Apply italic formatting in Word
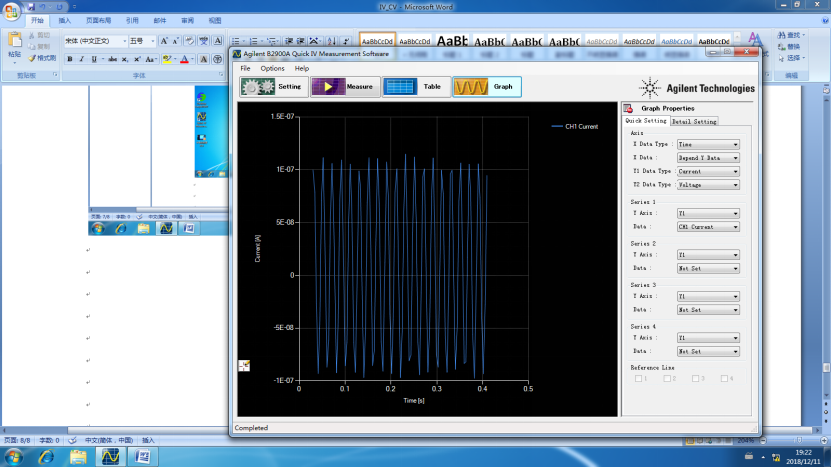 [x=82, y=59]
